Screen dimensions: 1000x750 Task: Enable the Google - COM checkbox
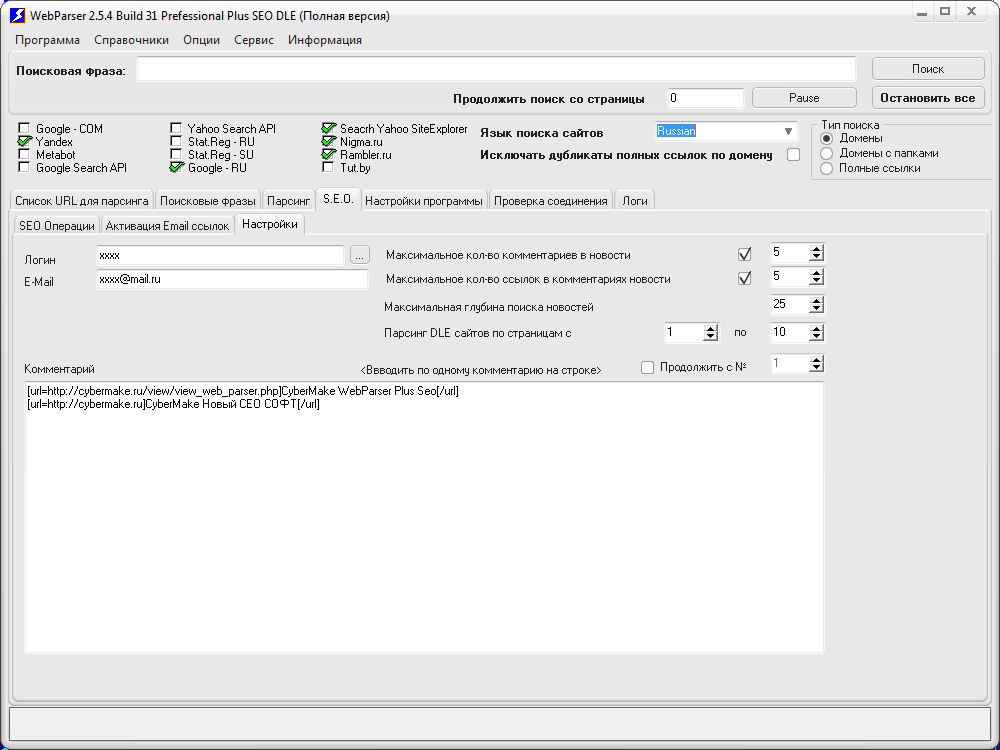[24, 128]
